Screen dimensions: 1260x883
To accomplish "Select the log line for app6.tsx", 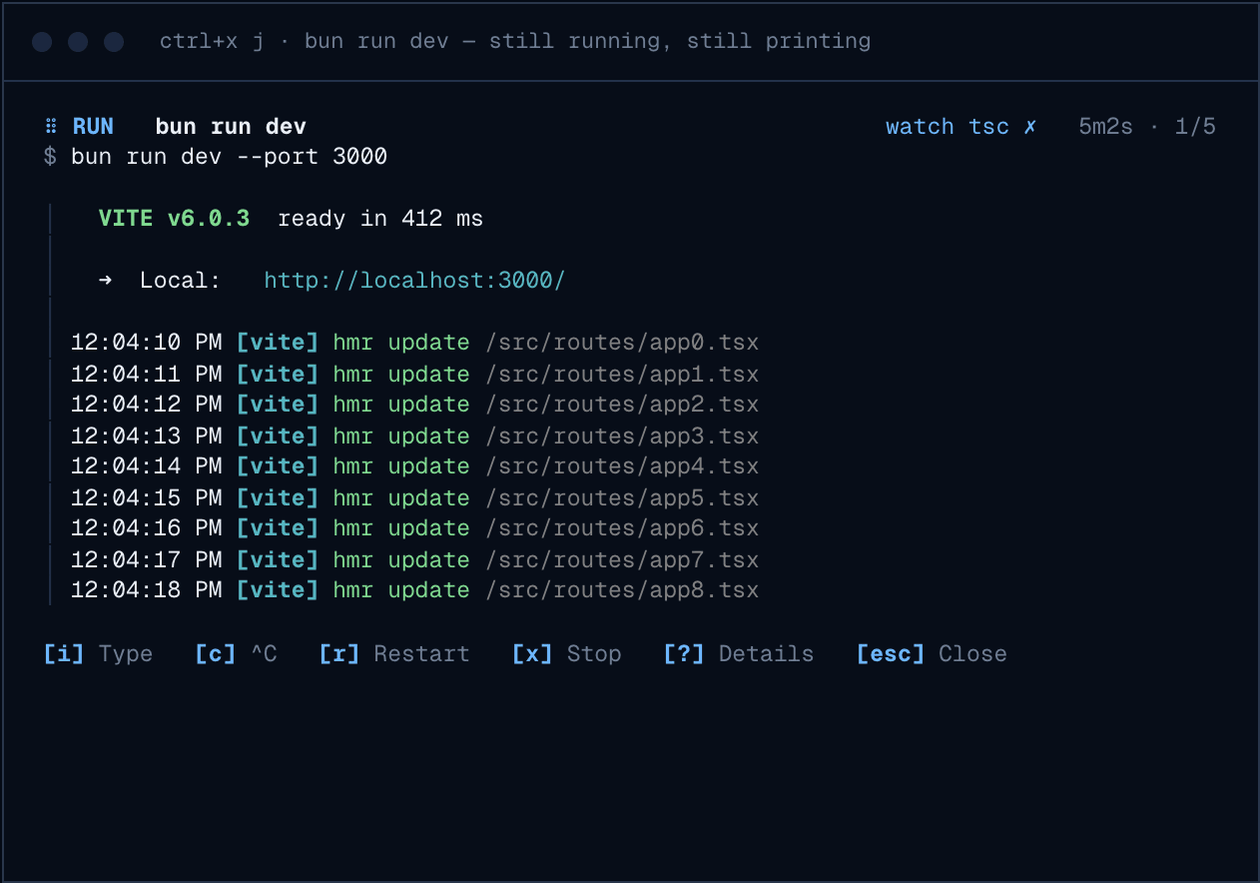I will [415, 528].
